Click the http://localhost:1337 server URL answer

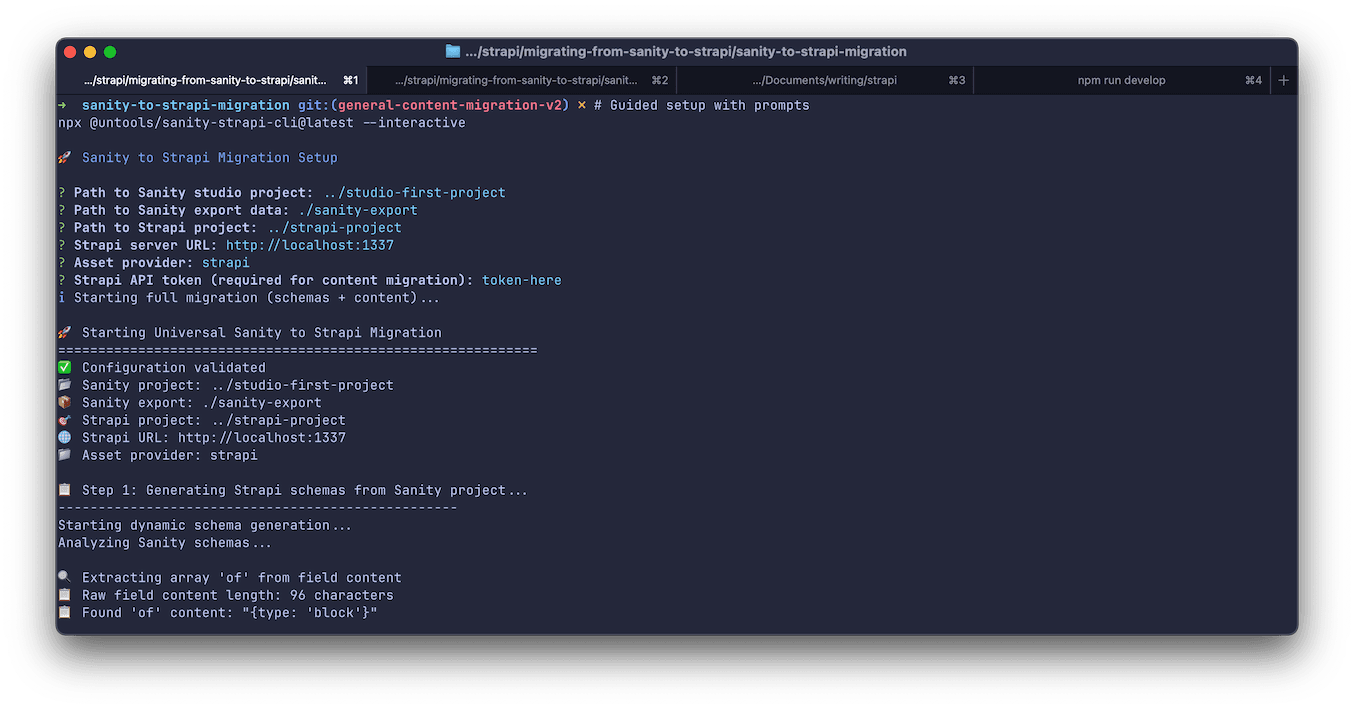tap(310, 245)
